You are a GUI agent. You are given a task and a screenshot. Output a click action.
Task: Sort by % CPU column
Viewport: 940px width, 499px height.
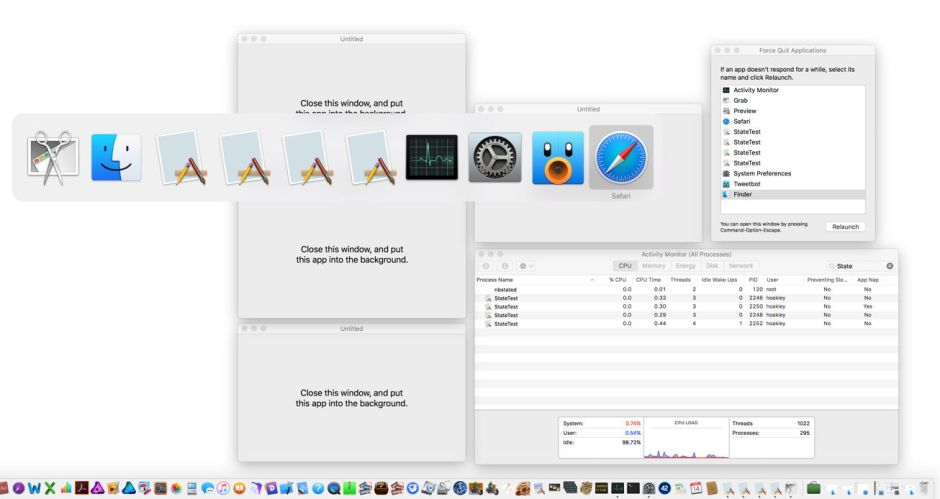coord(616,280)
